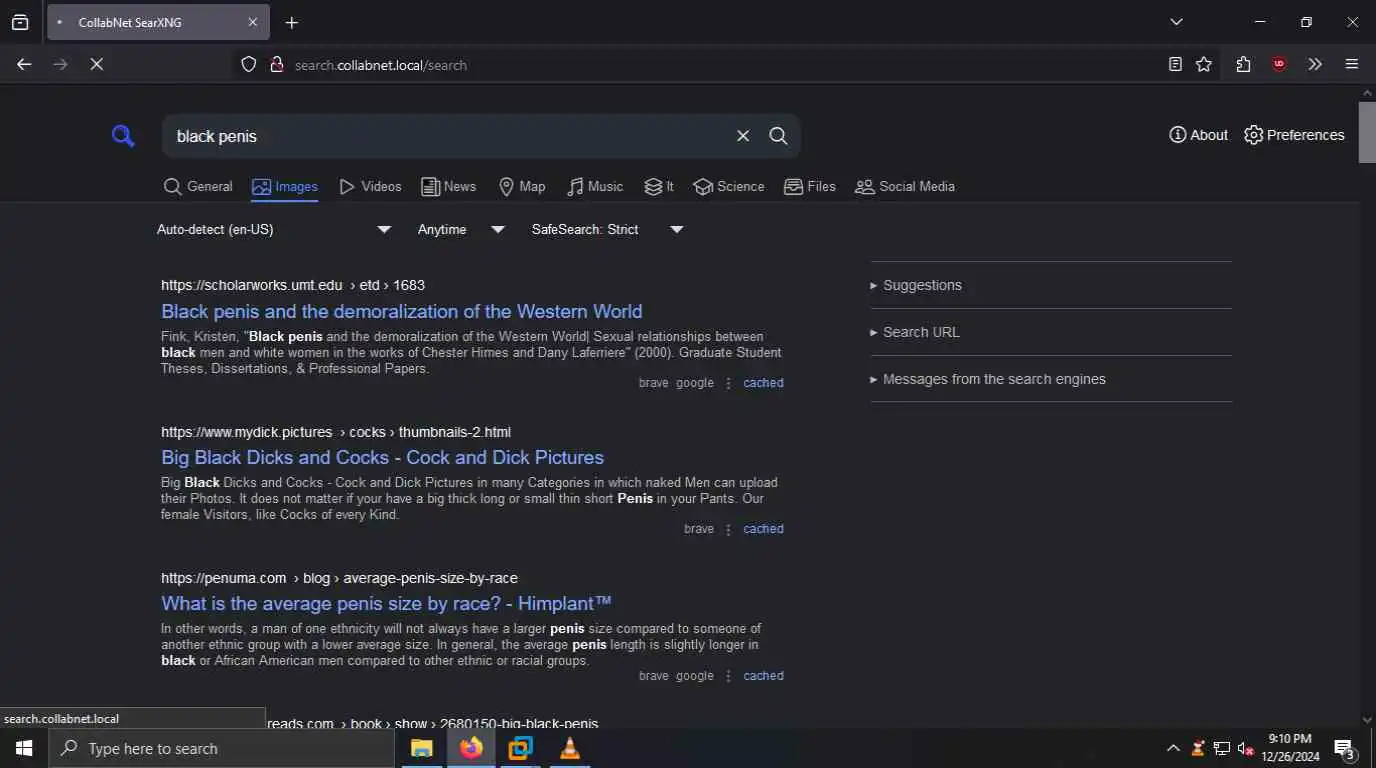Open the Files tab
Viewport: 1376px width, 768px height.
click(x=810, y=187)
